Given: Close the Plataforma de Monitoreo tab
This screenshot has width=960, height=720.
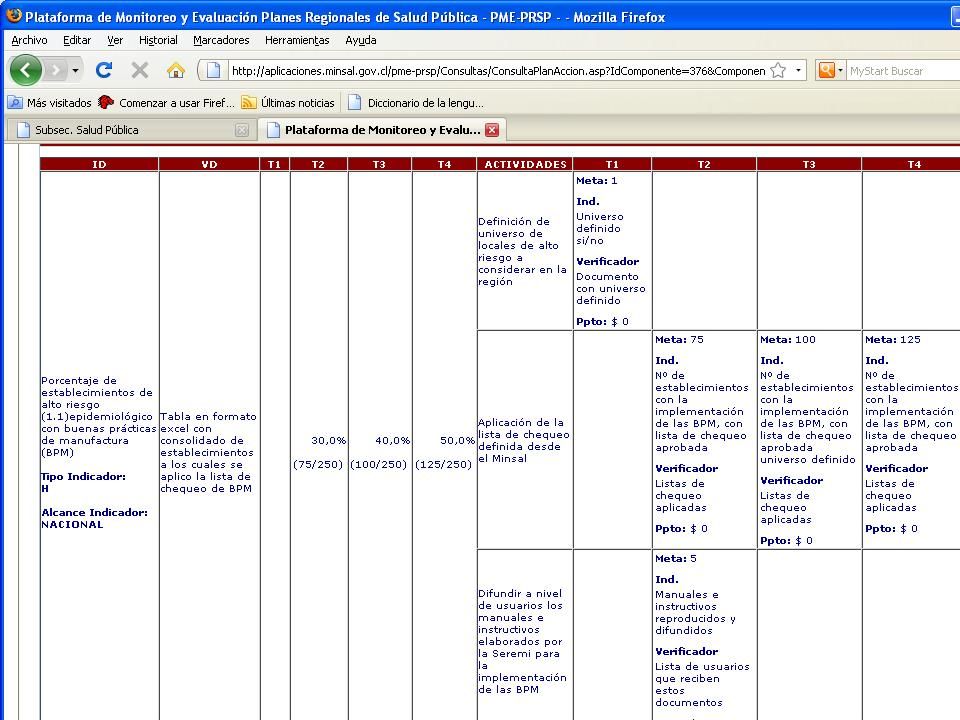Looking at the screenshot, I should (x=492, y=130).
